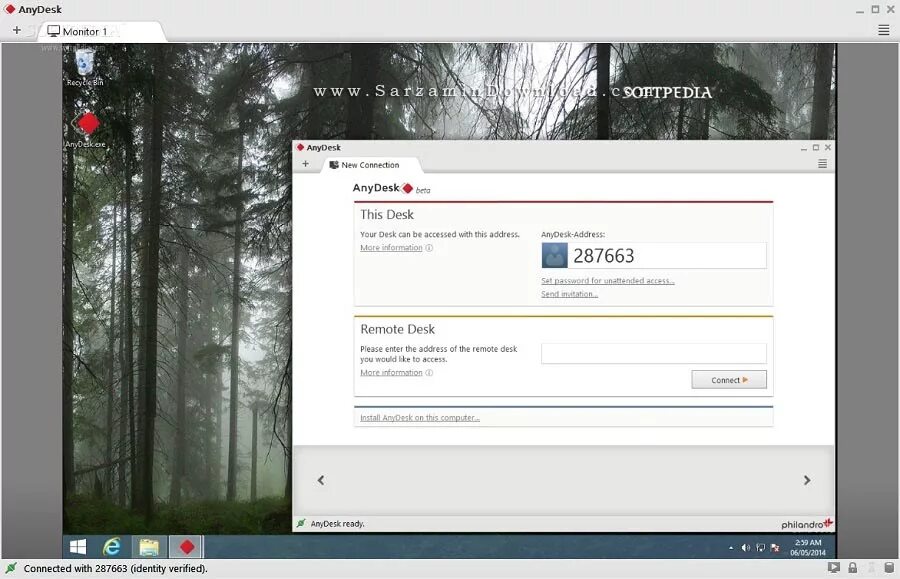900x579 pixels.
Task: Select the AnyDesk address 287663
Action: 603,255
